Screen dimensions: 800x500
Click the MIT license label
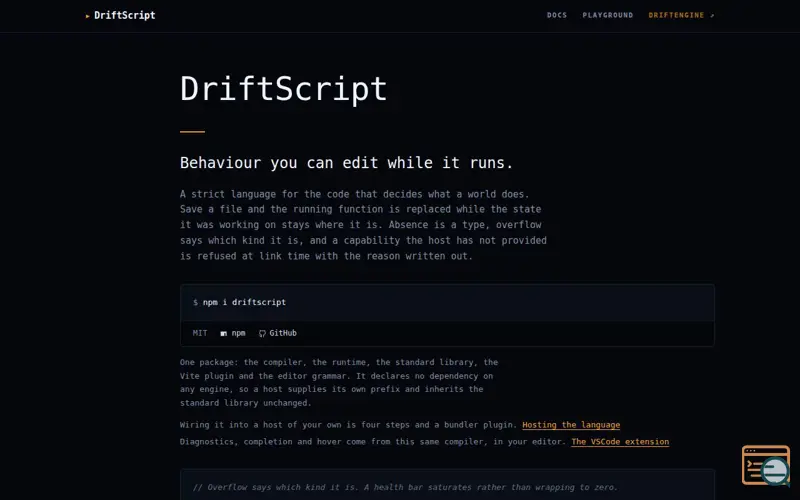[x=200, y=333]
